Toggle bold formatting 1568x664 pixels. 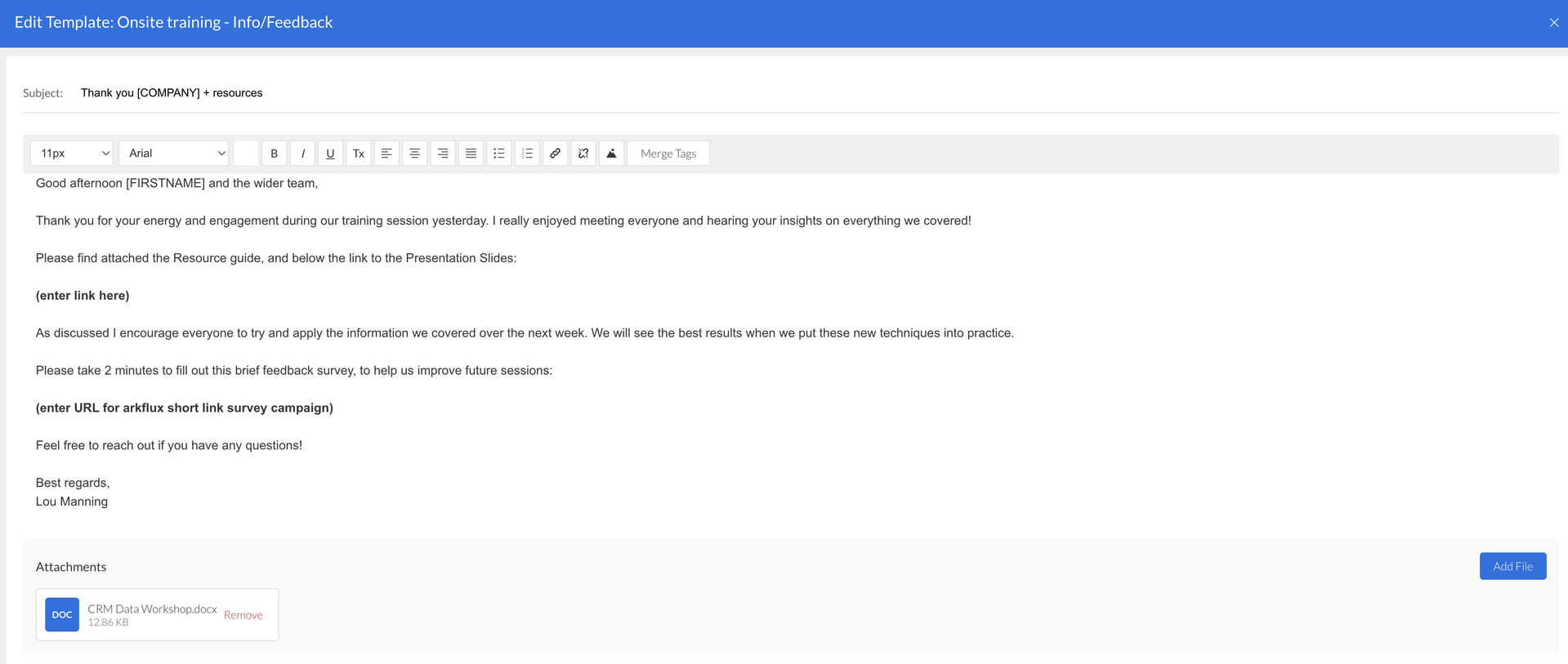tap(274, 154)
